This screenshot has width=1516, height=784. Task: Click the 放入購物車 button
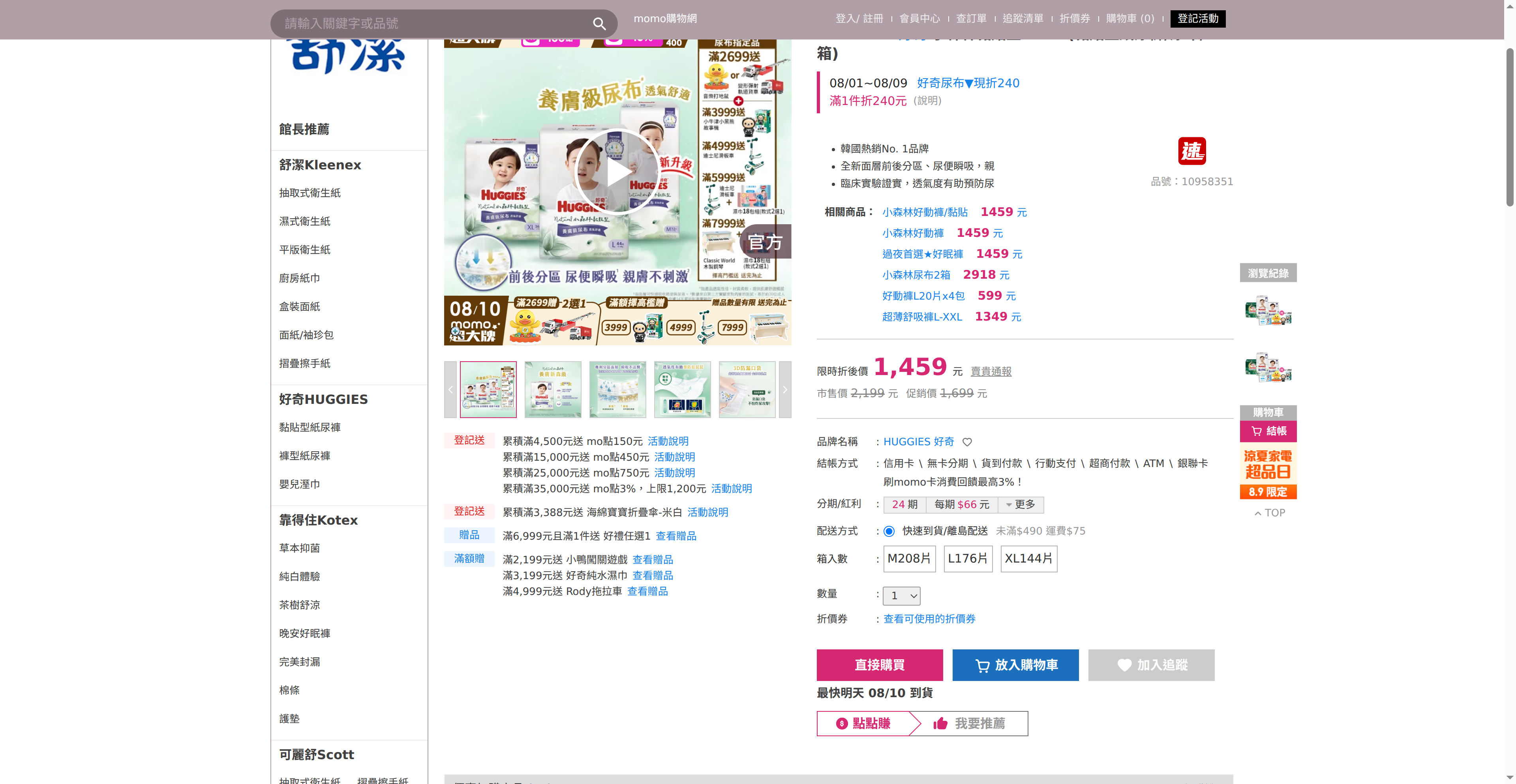1015,665
